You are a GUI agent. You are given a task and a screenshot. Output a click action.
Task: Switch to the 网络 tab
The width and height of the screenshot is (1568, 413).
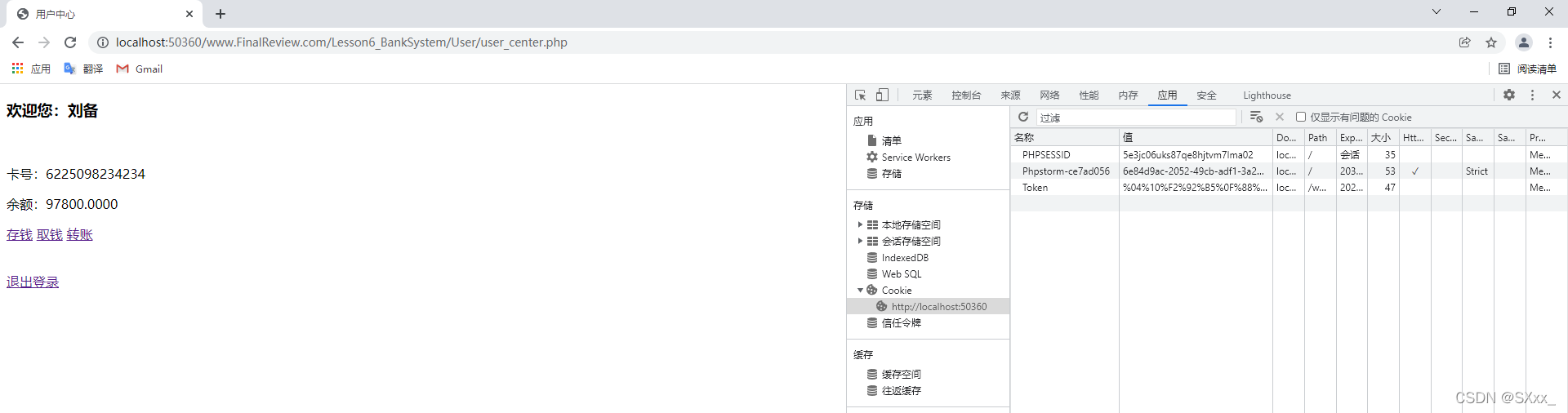tap(1049, 95)
